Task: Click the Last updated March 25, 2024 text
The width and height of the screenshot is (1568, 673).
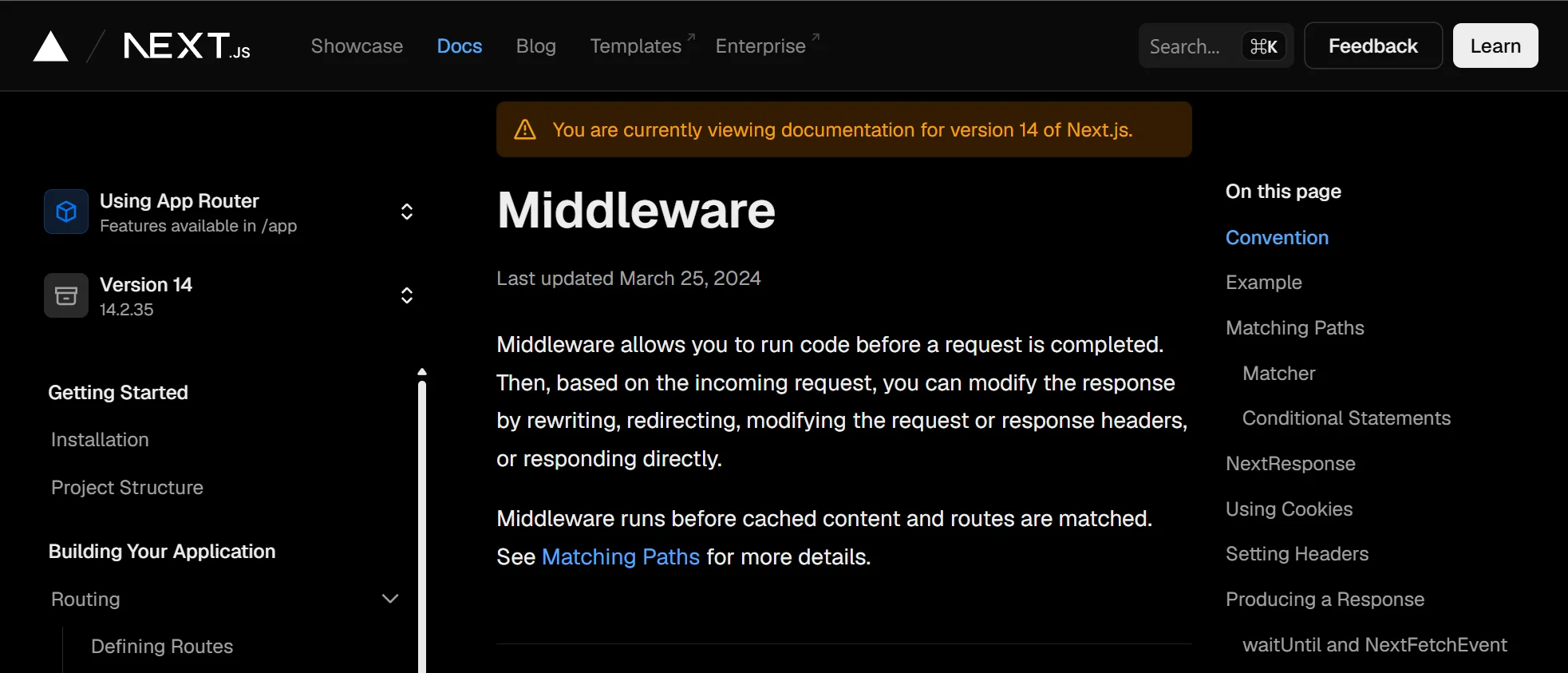Action: 629,279
